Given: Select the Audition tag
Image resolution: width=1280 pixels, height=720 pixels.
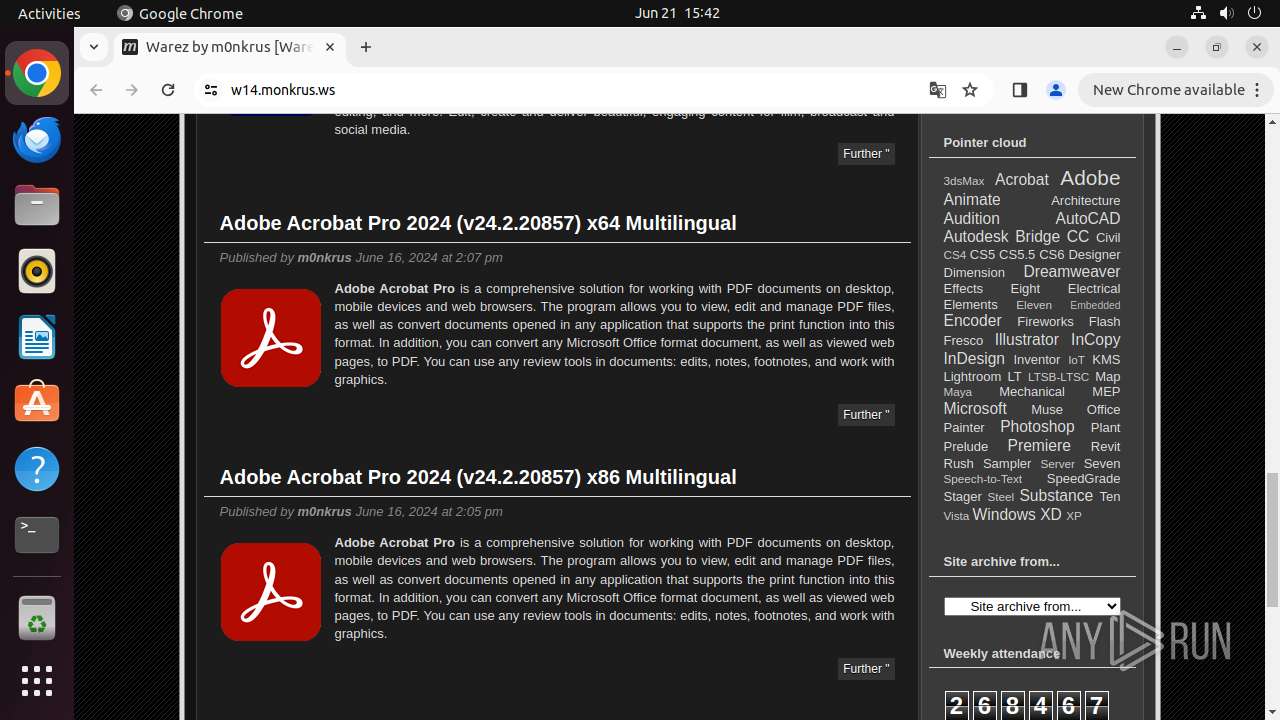Looking at the screenshot, I should pos(971,218).
